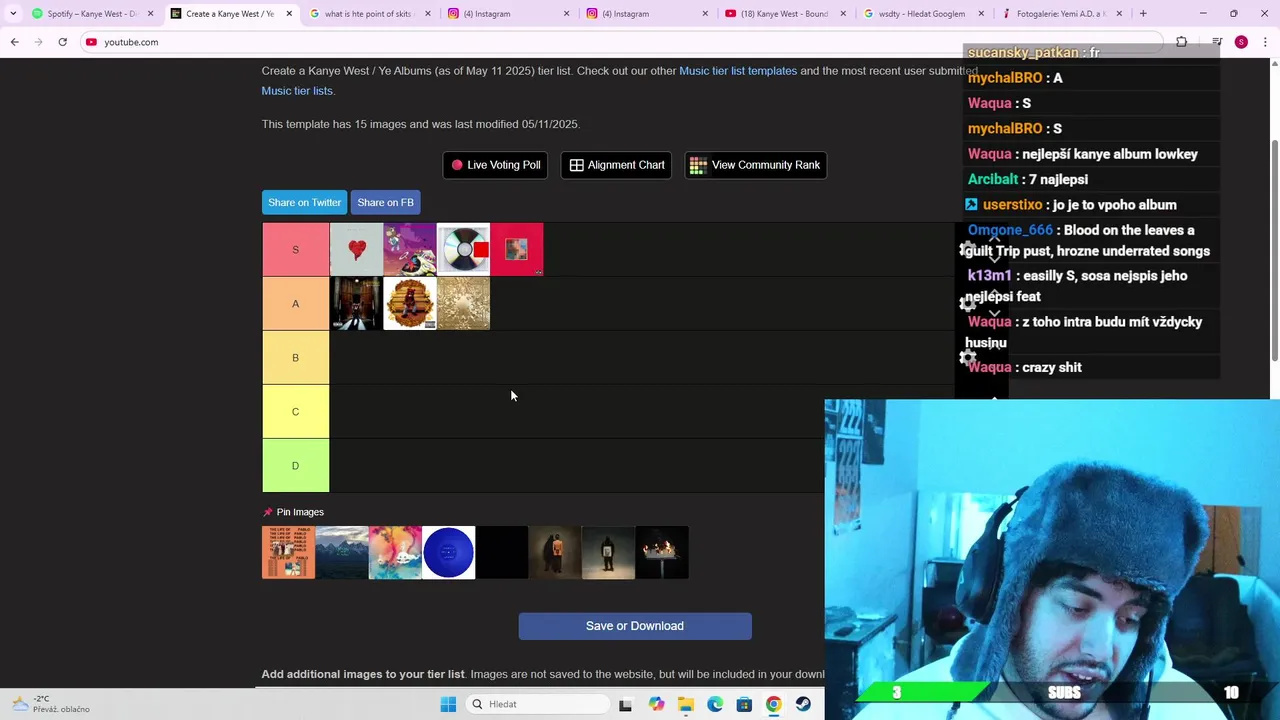Open Microsoft Edge from the taskbar
The width and height of the screenshot is (1280, 720).
pos(715,704)
